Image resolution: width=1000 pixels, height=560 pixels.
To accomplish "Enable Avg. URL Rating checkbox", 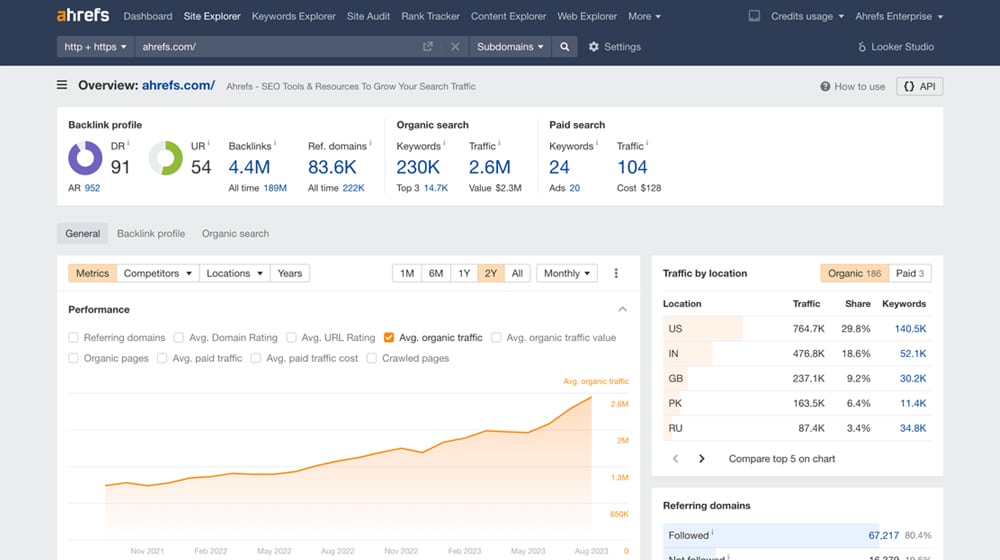I will point(291,337).
